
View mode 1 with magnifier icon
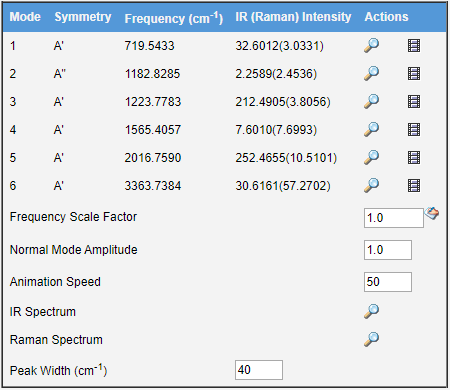pos(371,45)
